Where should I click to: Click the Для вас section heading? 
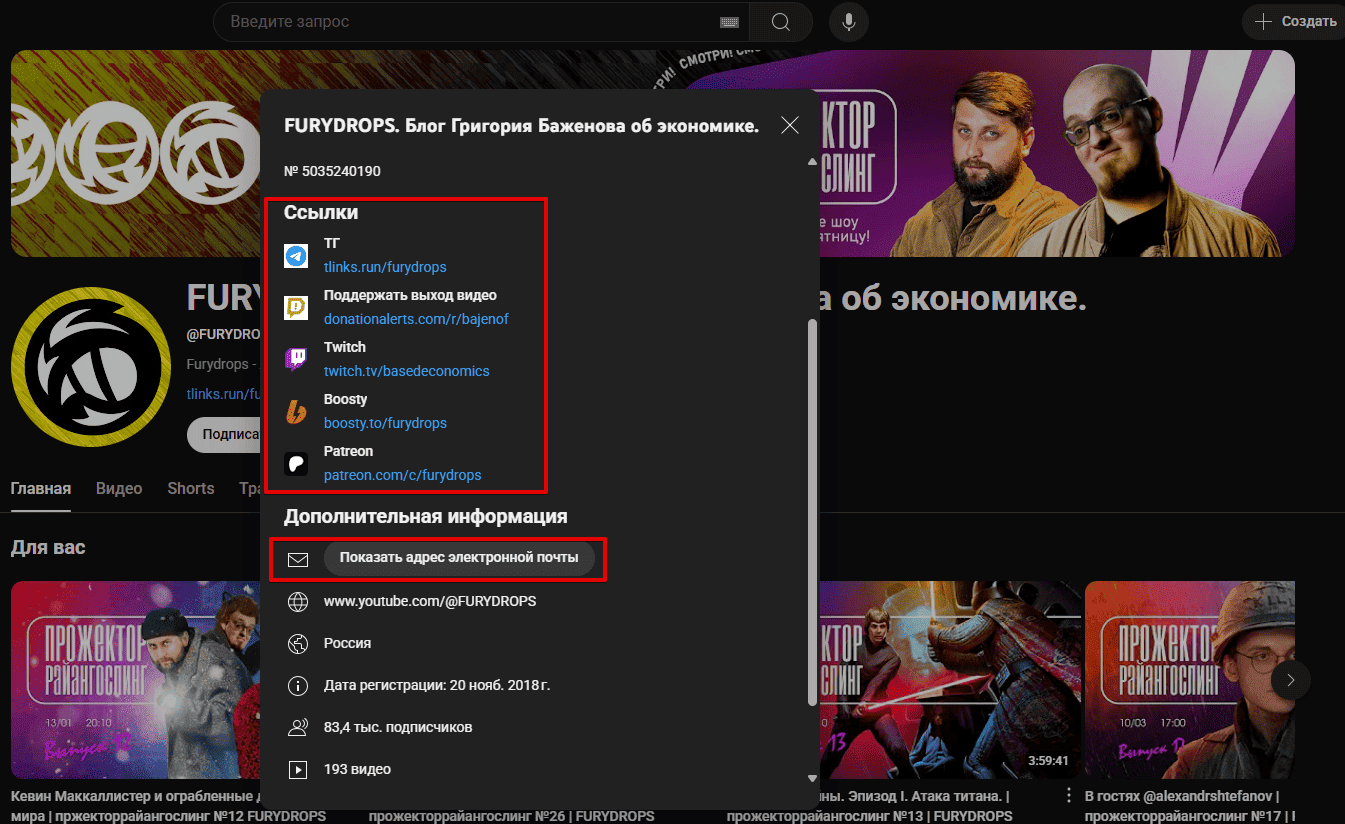pyautogui.click(x=48, y=548)
